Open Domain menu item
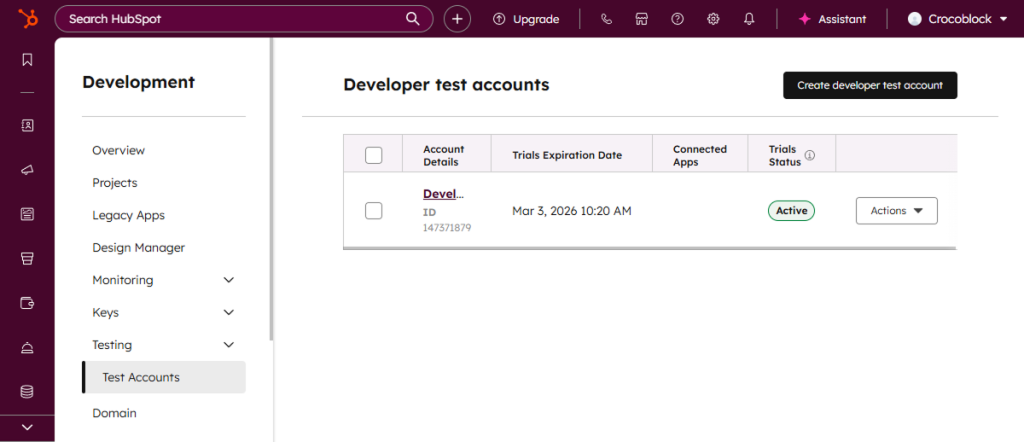 (x=114, y=413)
